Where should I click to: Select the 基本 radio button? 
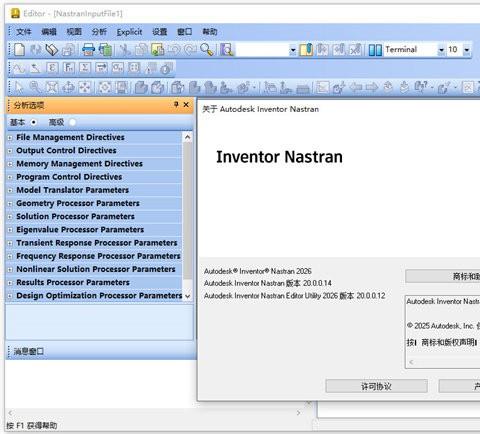33,122
